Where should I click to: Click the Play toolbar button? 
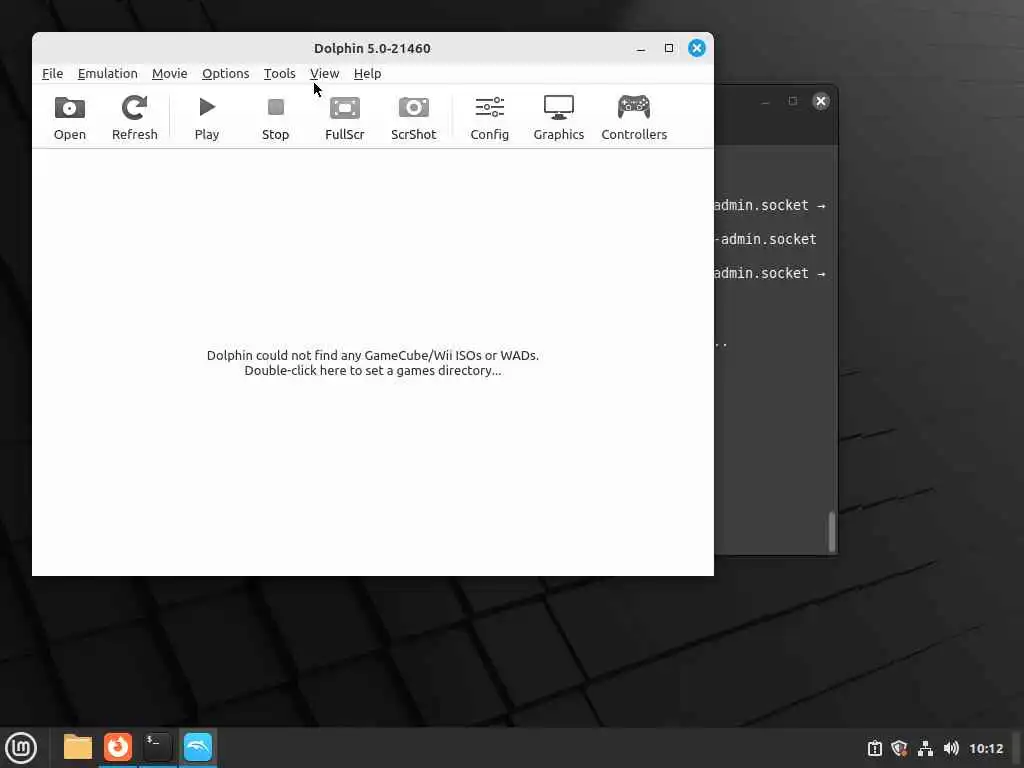[207, 118]
